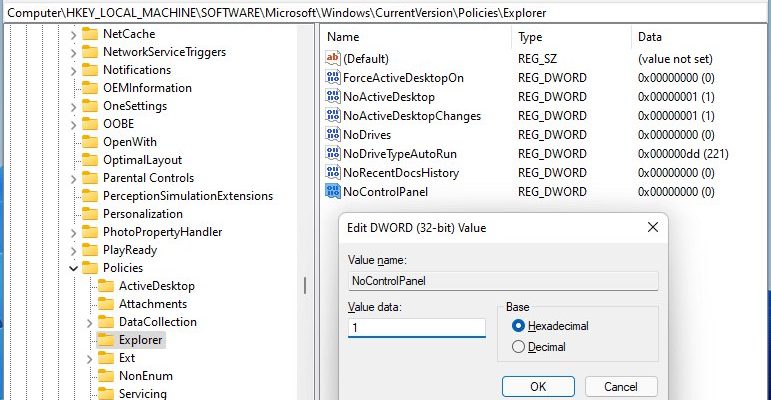The width and height of the screenshot is (771, 400).
Task: Open the Personalization folder icon
Action: (x=90, y=214)
